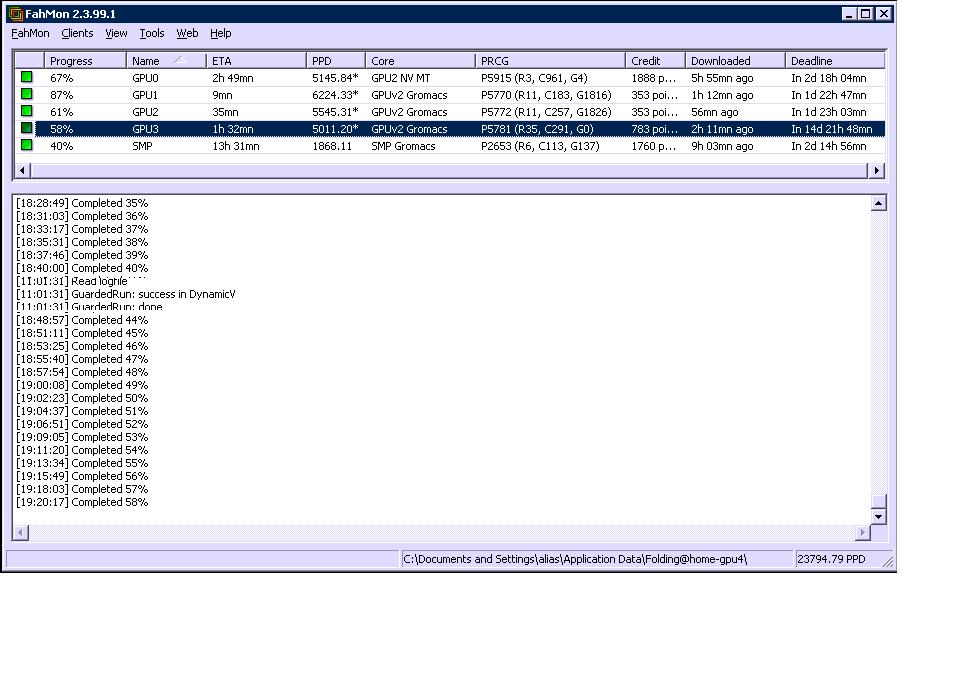Sort by the PRCG column header

[x=551, y=61]
